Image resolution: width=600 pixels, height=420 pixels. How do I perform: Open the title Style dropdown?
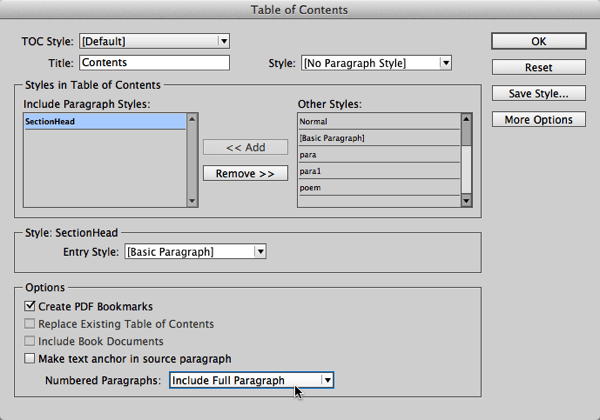click(x=376, y=63)
